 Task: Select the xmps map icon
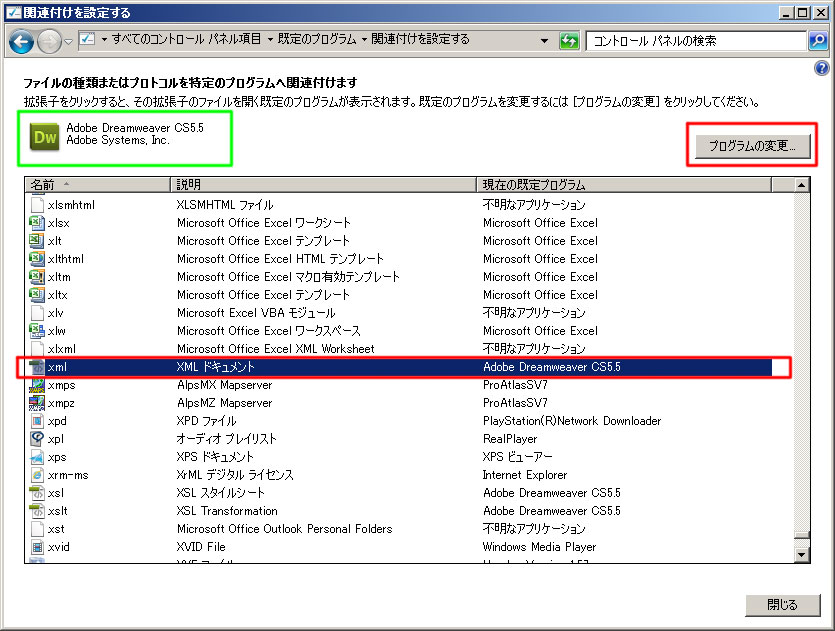[x=37, y=385]
